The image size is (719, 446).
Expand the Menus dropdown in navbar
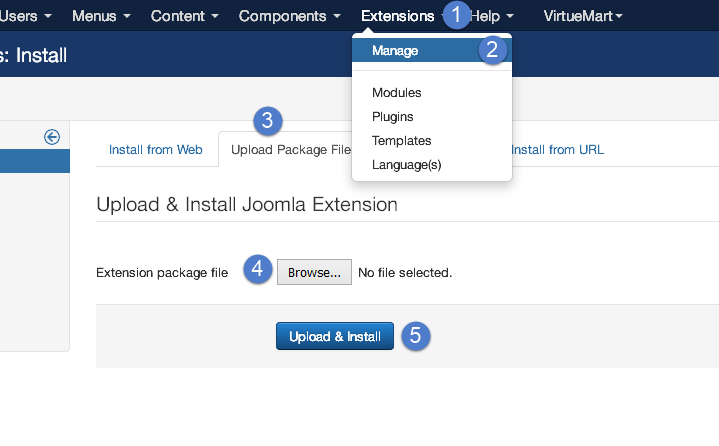[x=101, y=16]
